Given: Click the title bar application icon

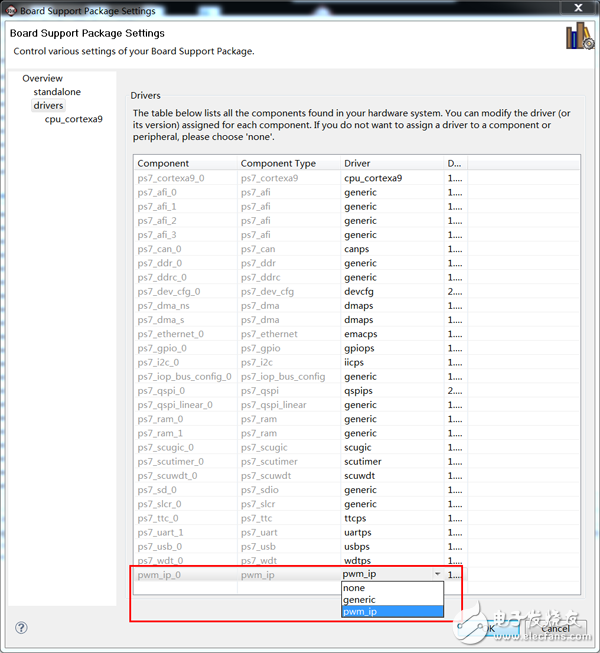Looking at the screenshot, I should point(11,11).
